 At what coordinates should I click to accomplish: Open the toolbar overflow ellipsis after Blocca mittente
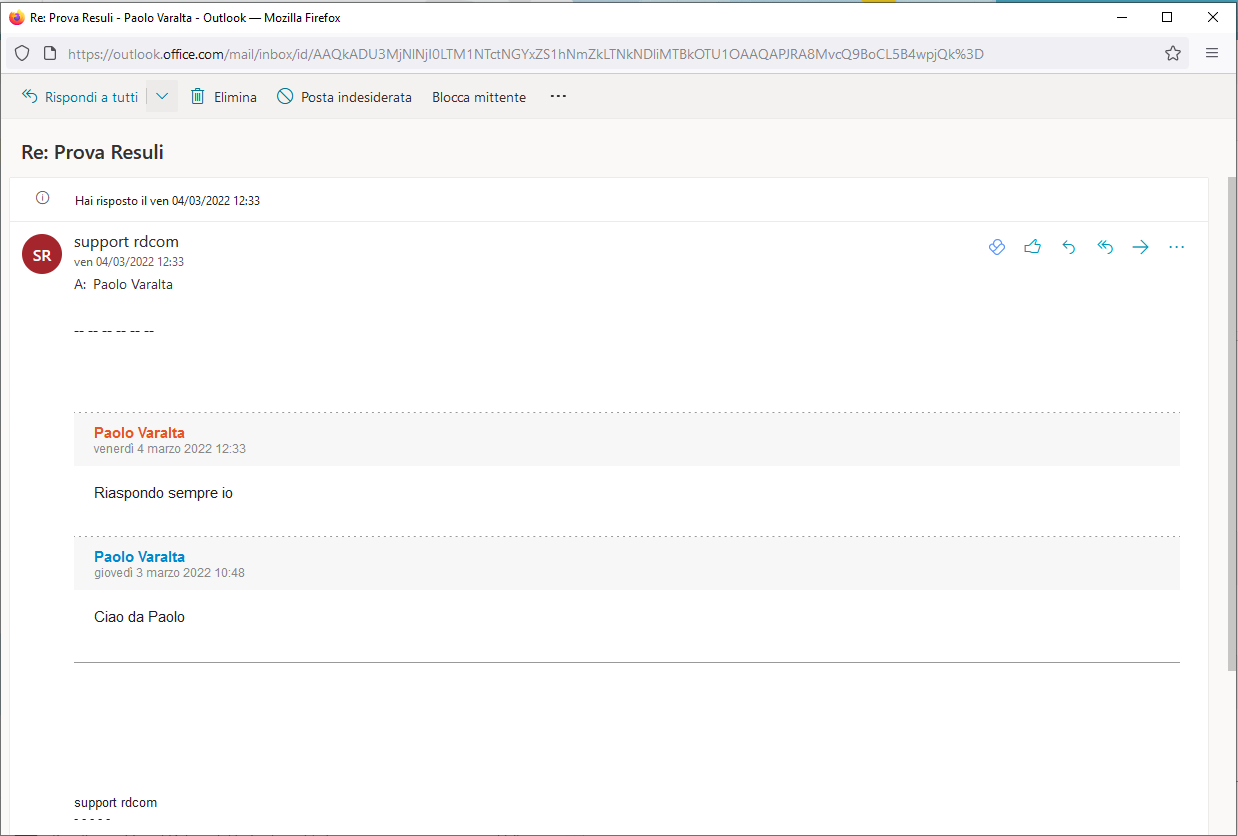point(558,97)
